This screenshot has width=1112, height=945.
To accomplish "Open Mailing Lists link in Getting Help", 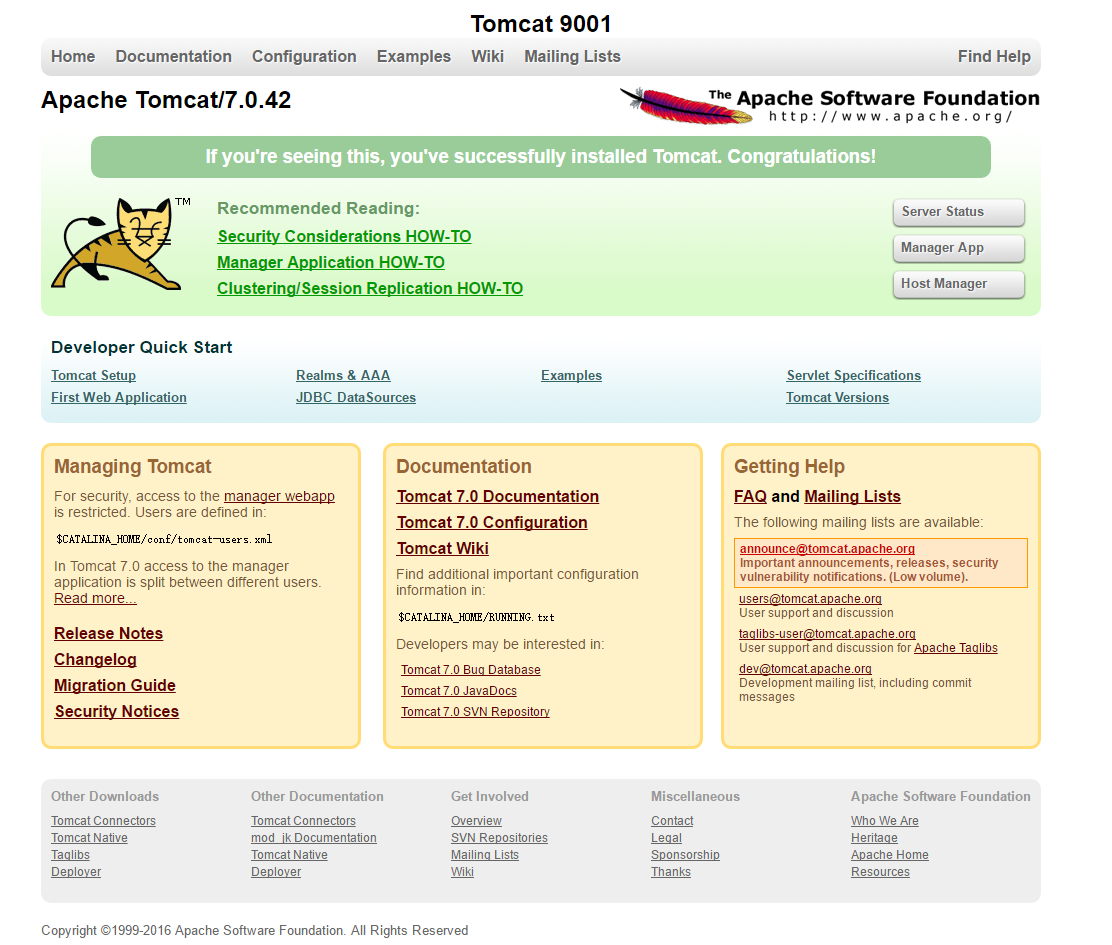I will coord(852,496).
